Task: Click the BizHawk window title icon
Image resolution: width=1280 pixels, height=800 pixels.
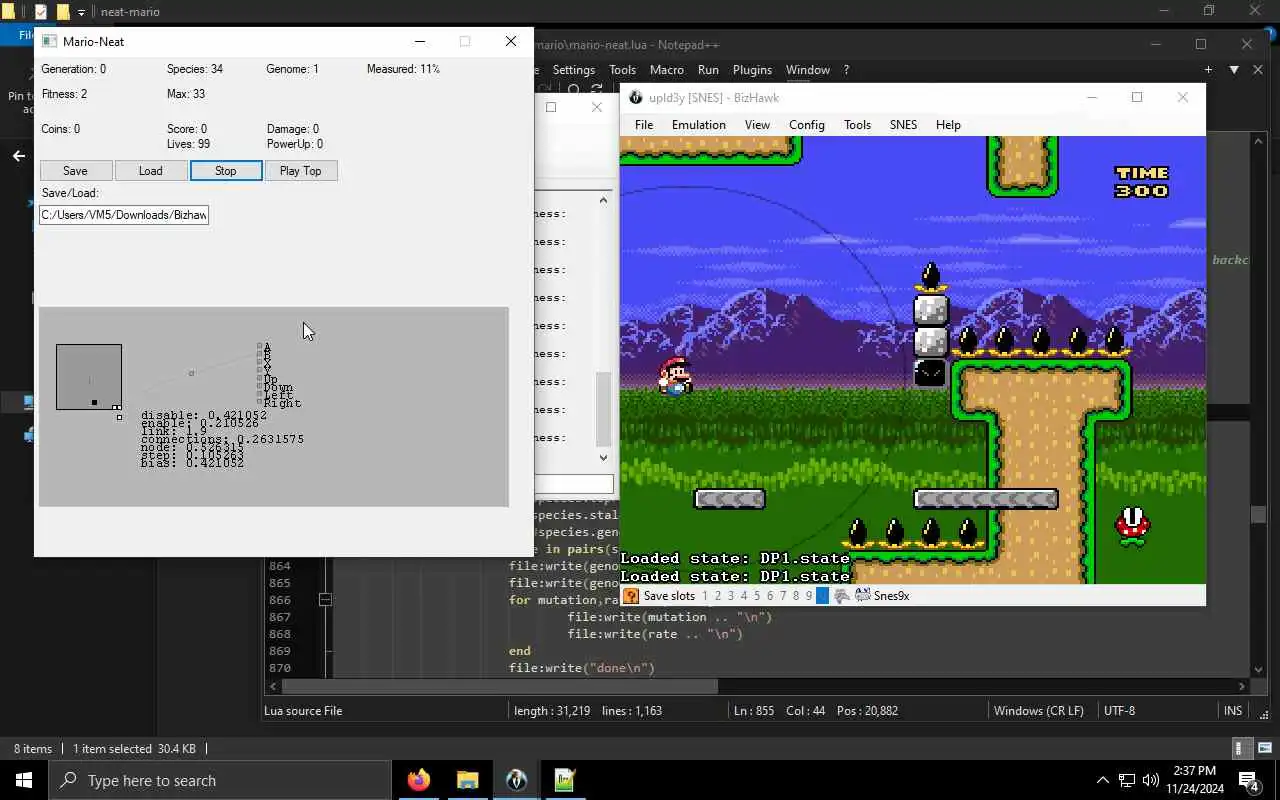Action: tap(634, 98)
